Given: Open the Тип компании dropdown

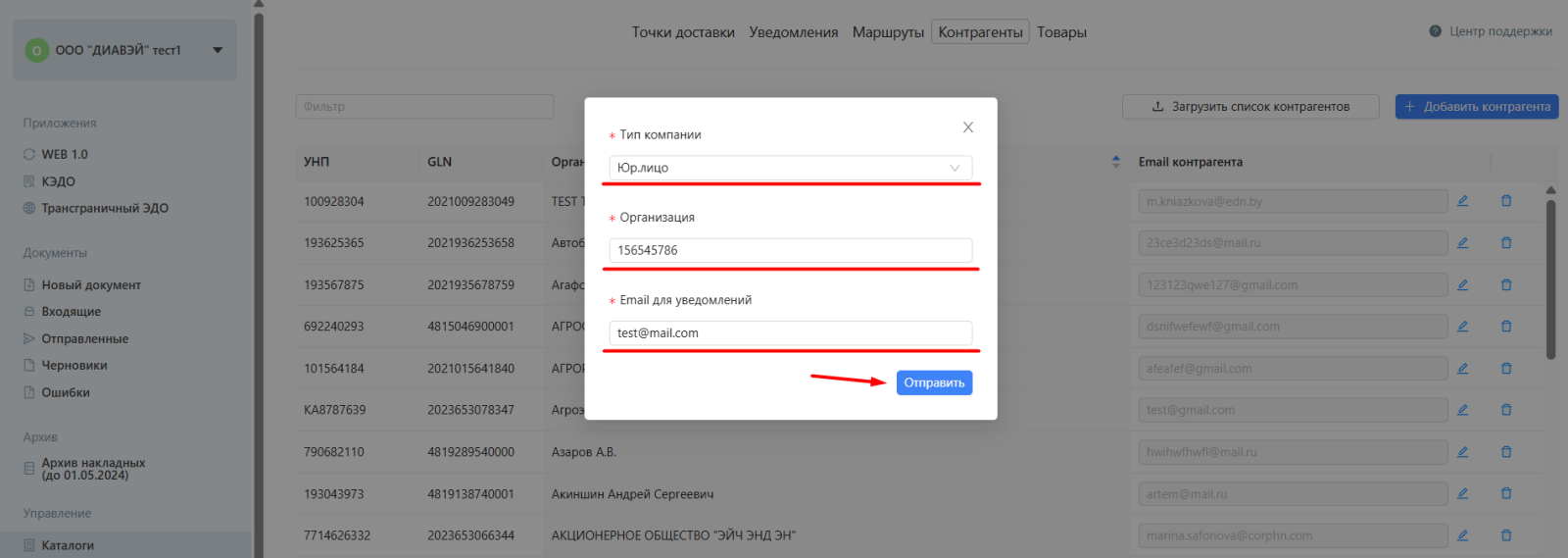Looking at the screenshot, I should point(790,168).
